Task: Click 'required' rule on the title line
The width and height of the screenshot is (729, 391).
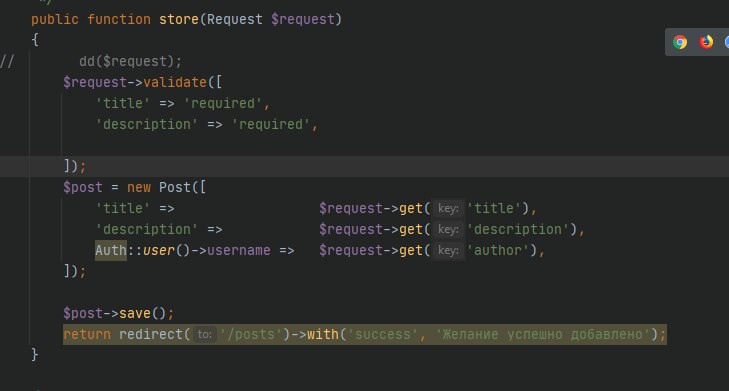Action: click(x=223, y=103)
